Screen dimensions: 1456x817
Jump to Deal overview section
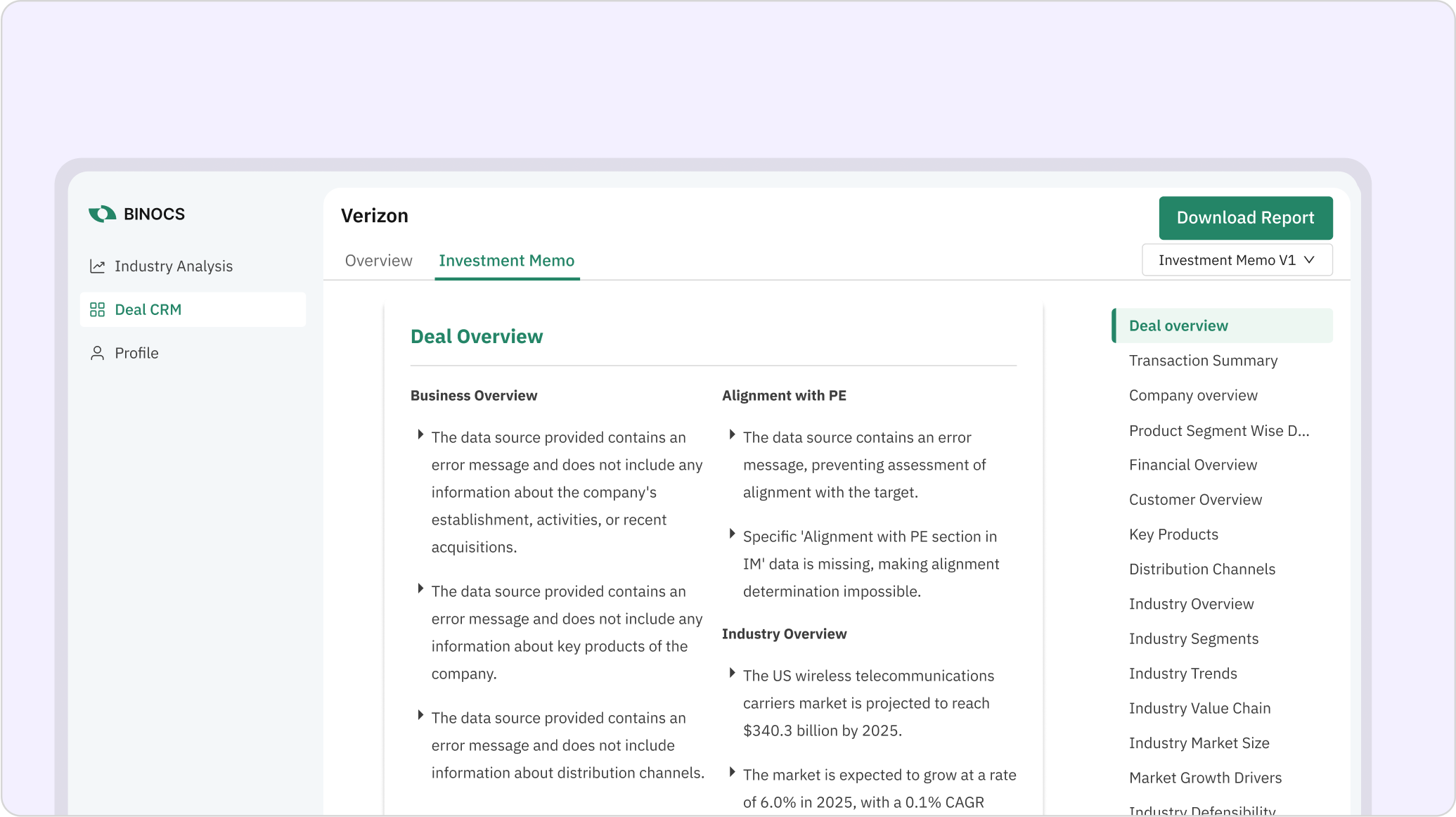click(1222, 326)
